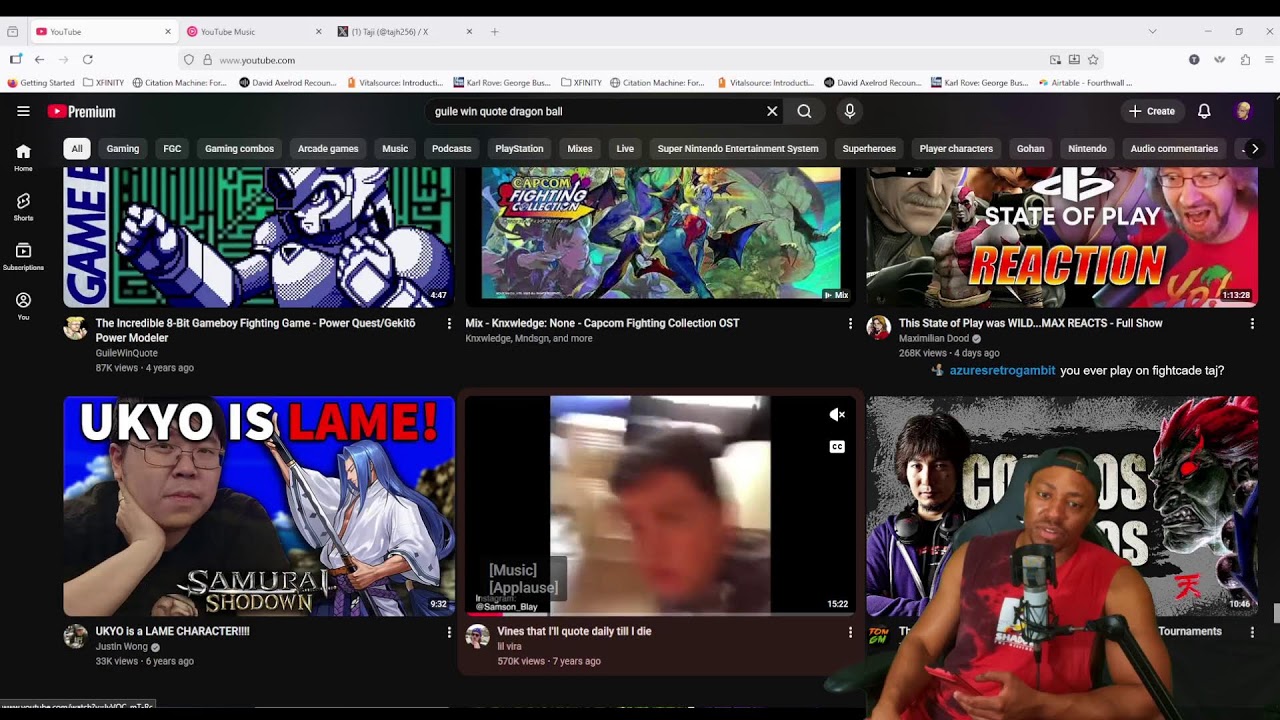
Task: Open the GuileWinQuote channel name
Action: [x=126, y=353]
